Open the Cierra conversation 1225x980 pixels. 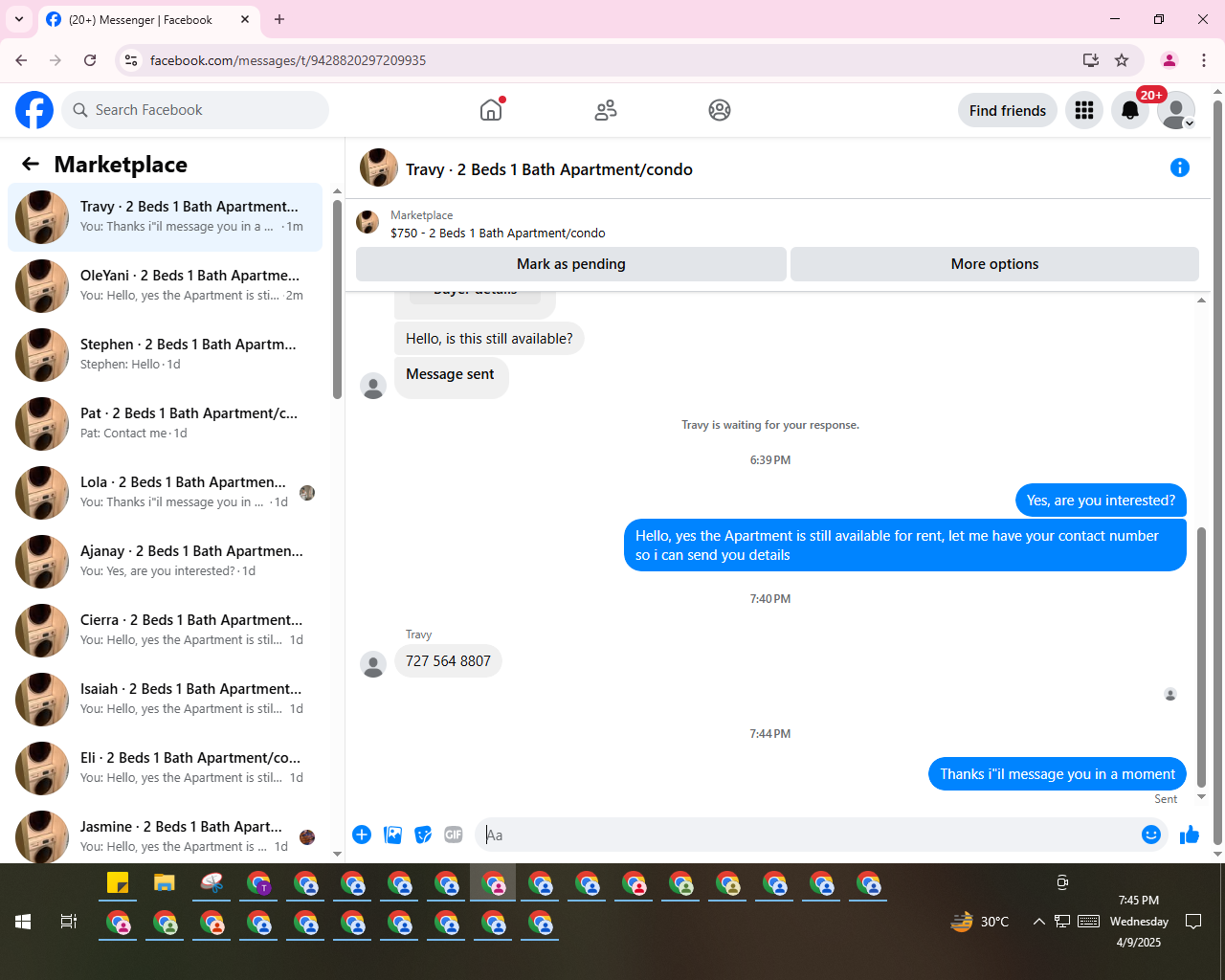pyautogui.click(x=165, y=631)
